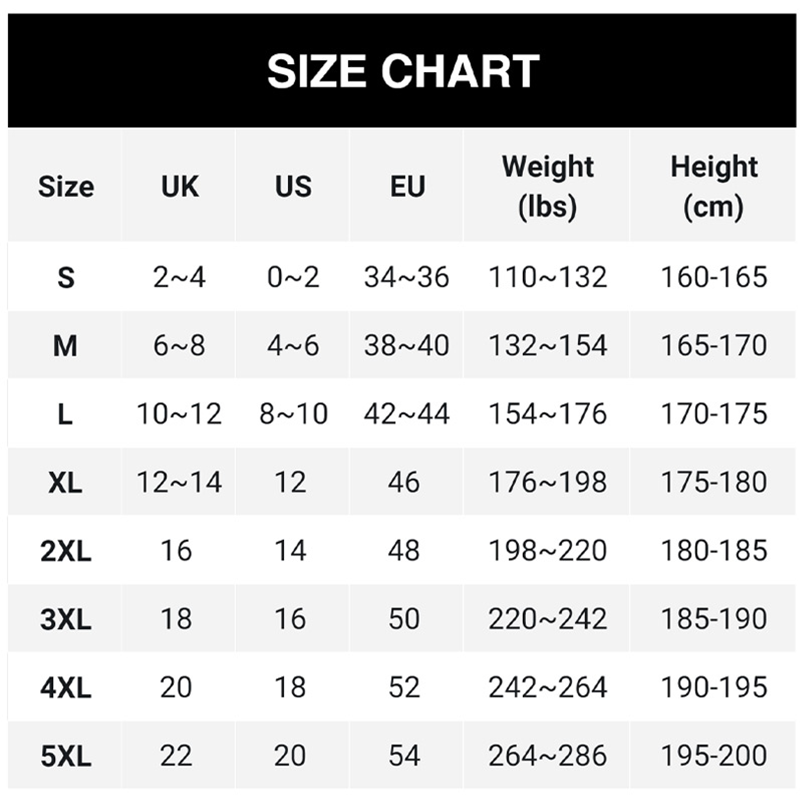Click the UK column header
Screen dimensions: 800x800
(x=180, y=187)
